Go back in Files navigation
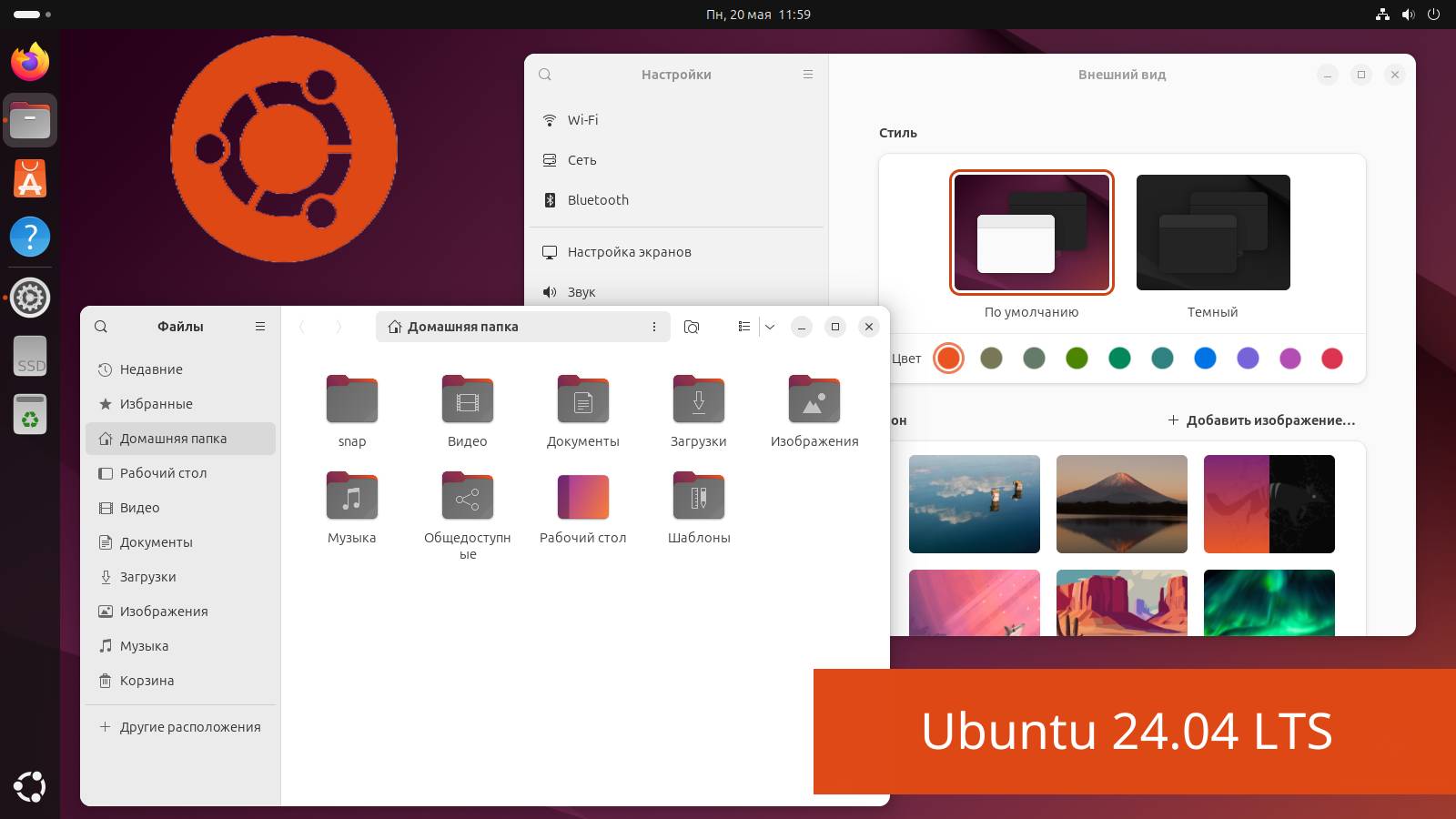 coord(302,327)
